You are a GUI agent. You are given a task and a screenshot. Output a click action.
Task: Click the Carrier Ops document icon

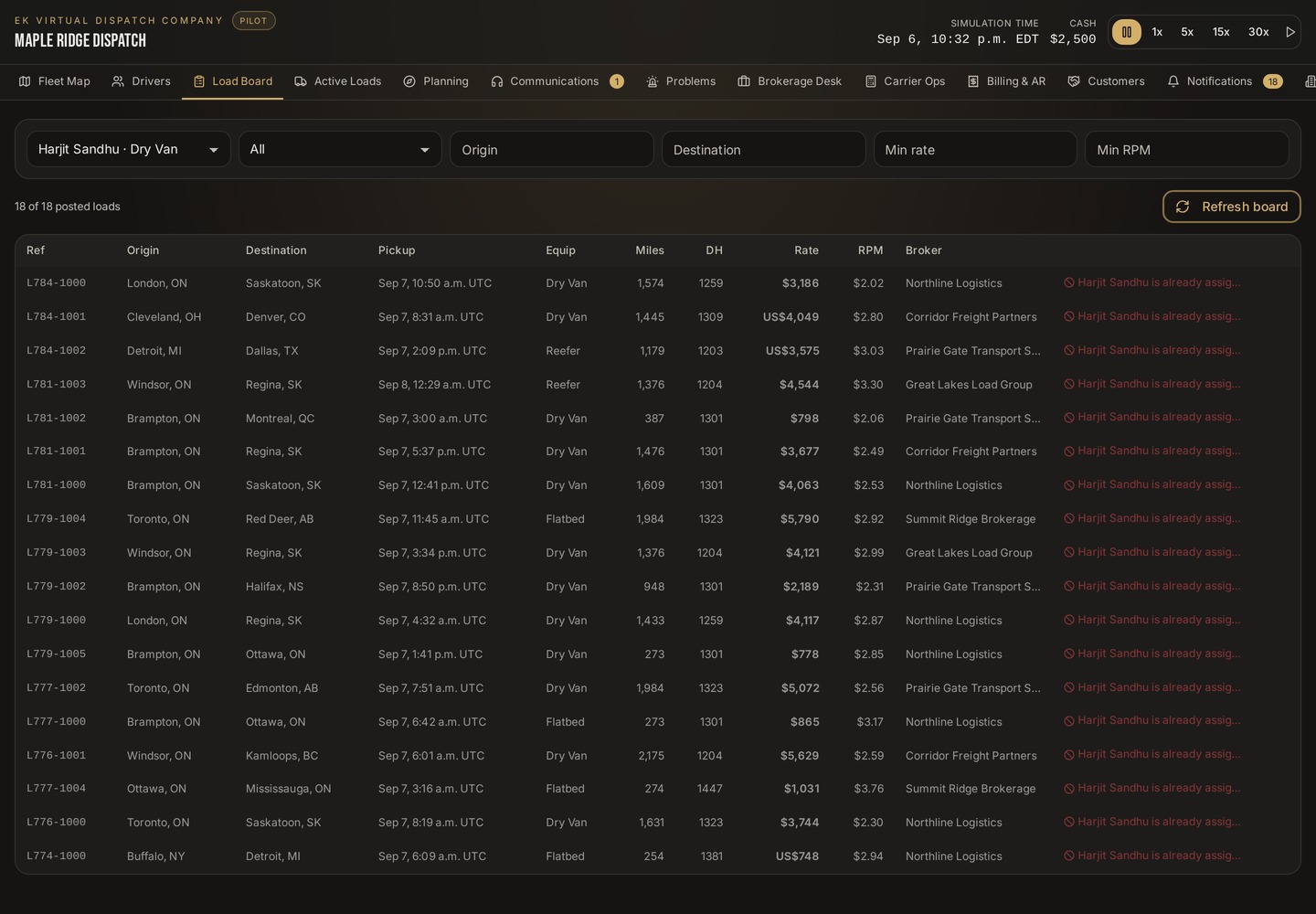point(871,81)
